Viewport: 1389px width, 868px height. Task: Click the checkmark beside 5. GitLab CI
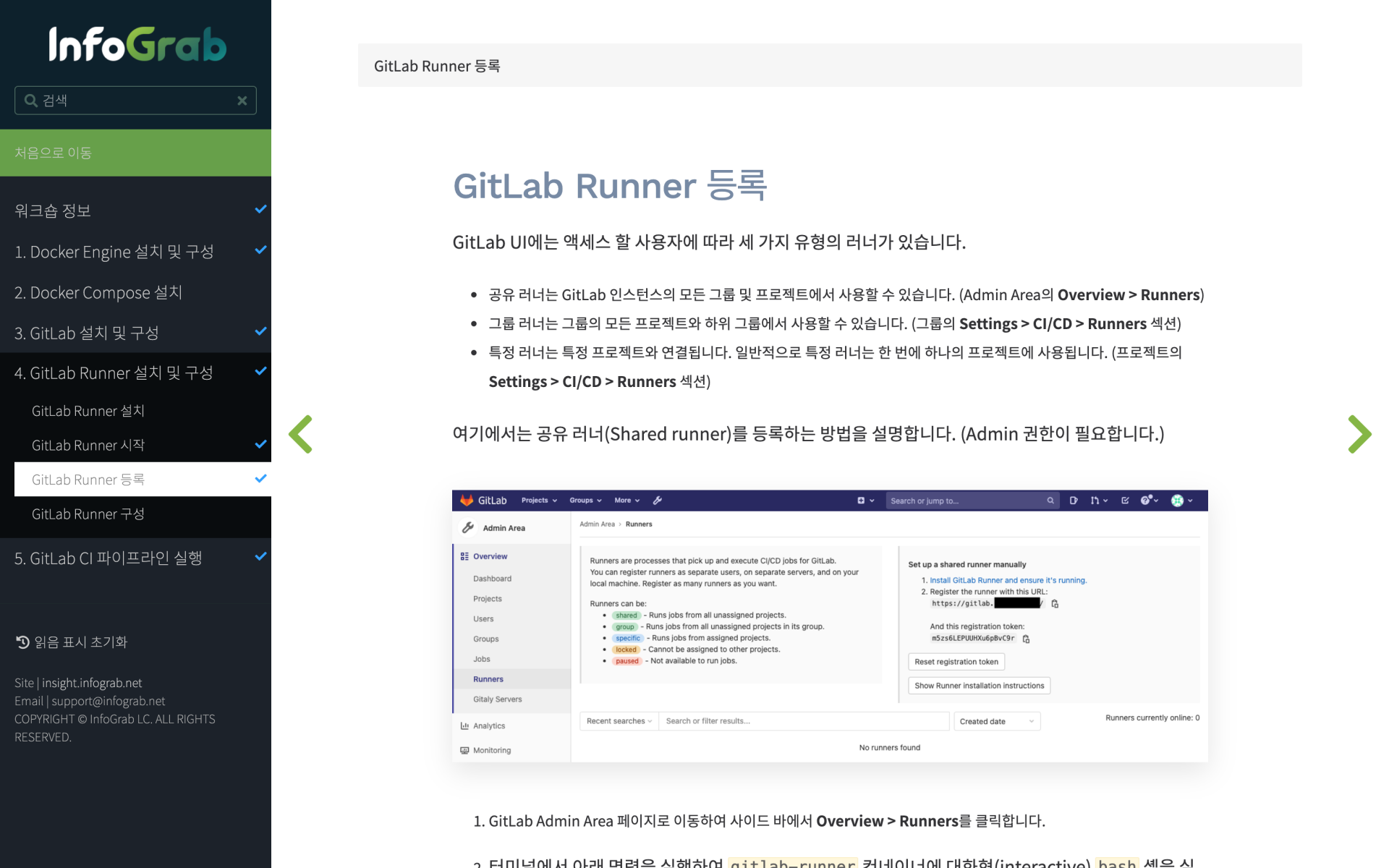click(x=261, y=556)
